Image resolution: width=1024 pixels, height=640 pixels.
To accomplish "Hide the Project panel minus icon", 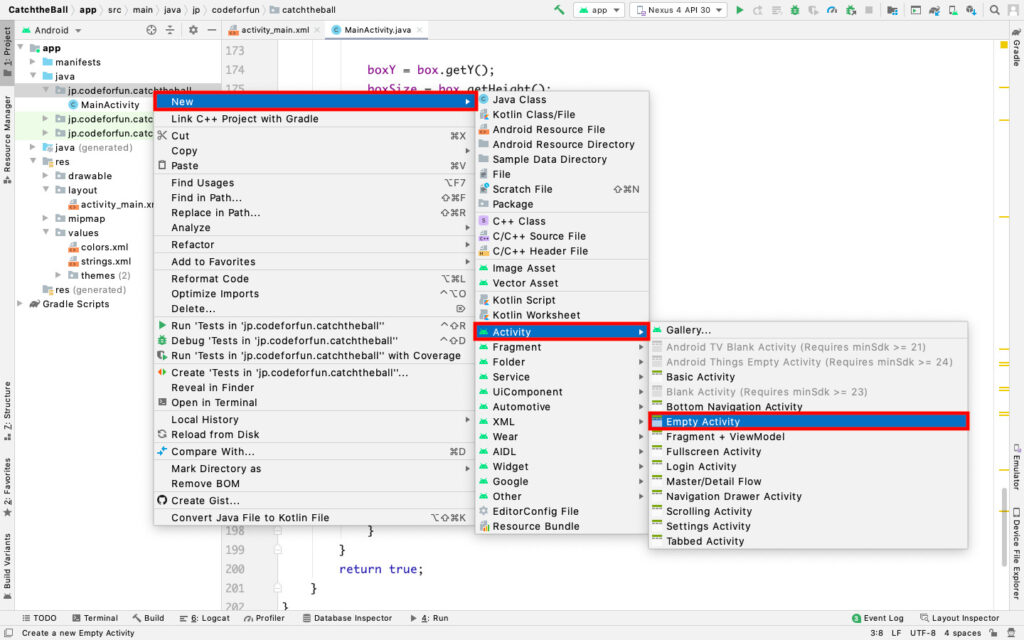I will click(212, 30).
